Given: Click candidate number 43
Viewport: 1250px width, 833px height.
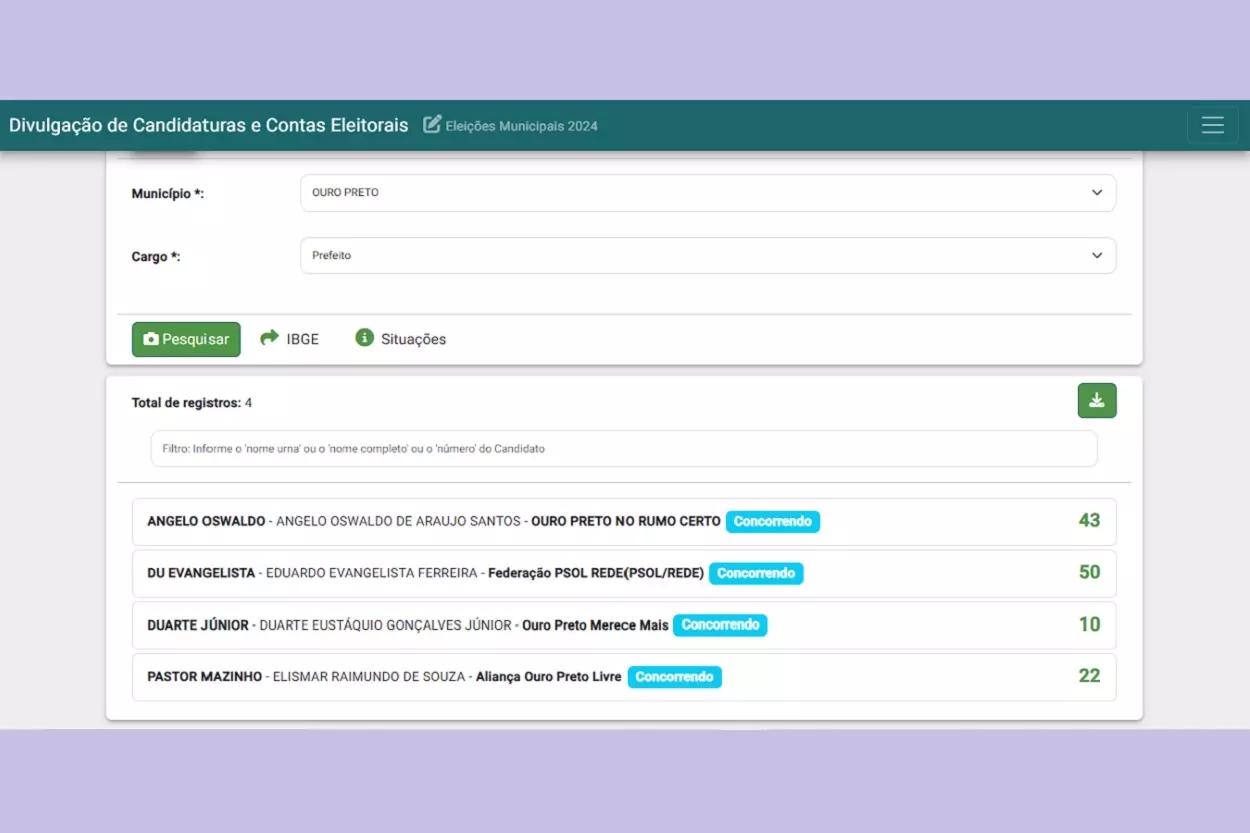Looking at the screenshot, I should point(1088,520).
